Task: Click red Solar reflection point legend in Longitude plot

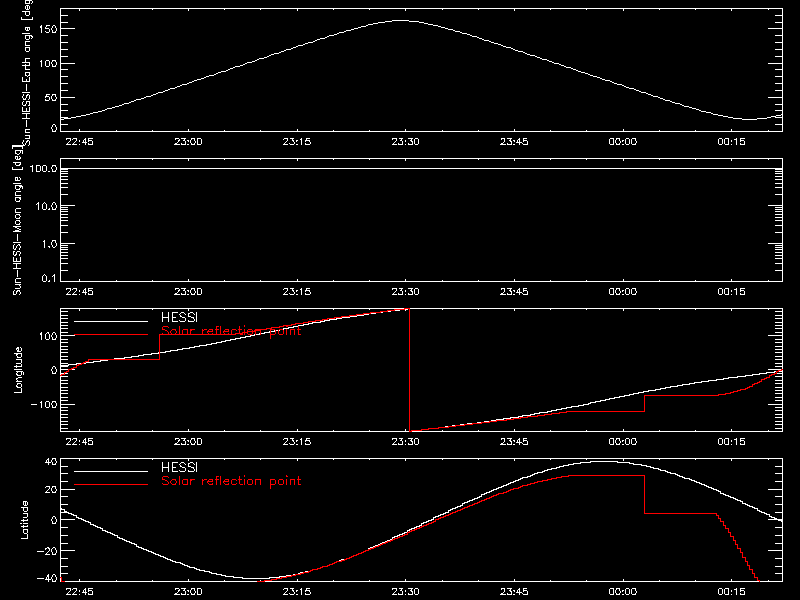Action: (x=231, y=331)
